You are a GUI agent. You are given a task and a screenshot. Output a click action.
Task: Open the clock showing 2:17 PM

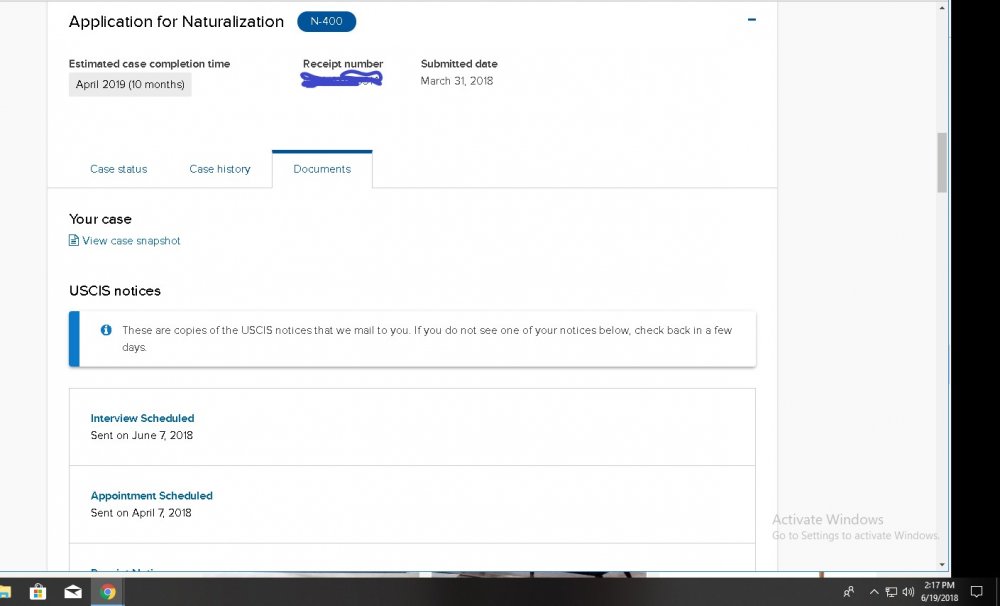(x=939, y=591)
